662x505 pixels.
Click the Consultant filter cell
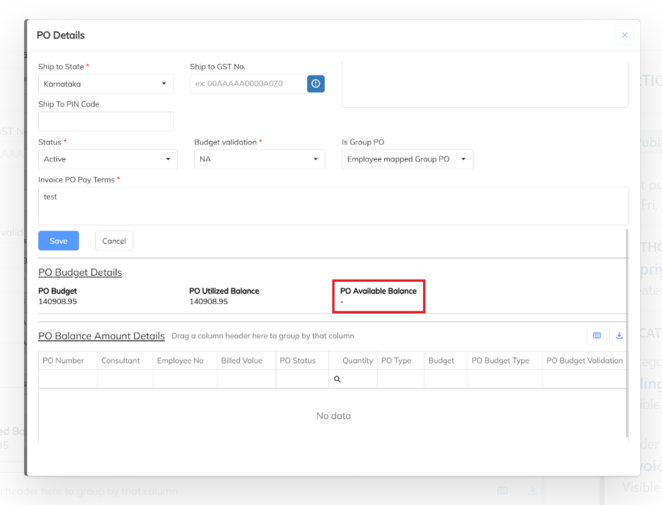point(125,379)
